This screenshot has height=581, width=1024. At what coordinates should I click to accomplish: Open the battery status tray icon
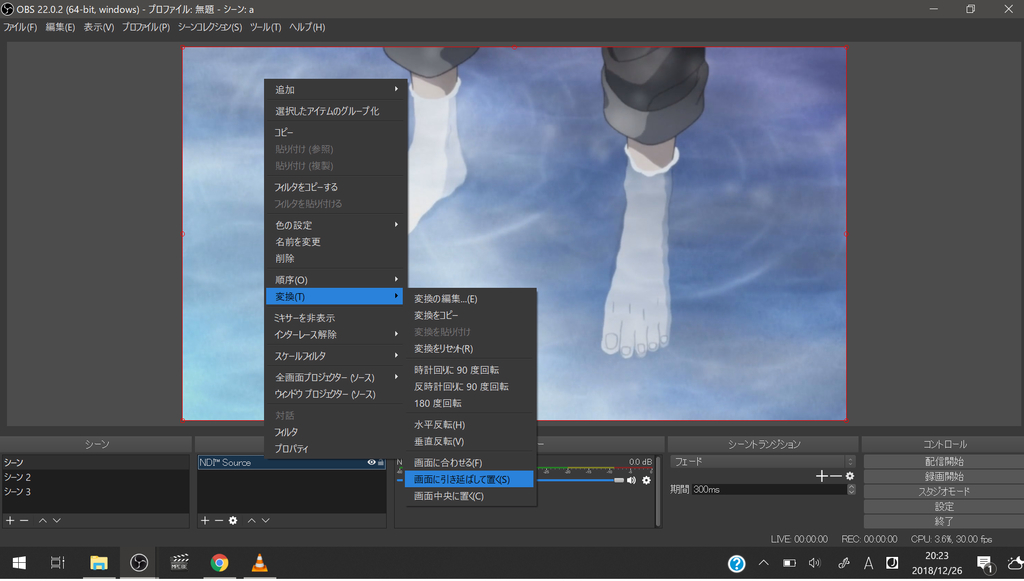(x=790, y=563)
